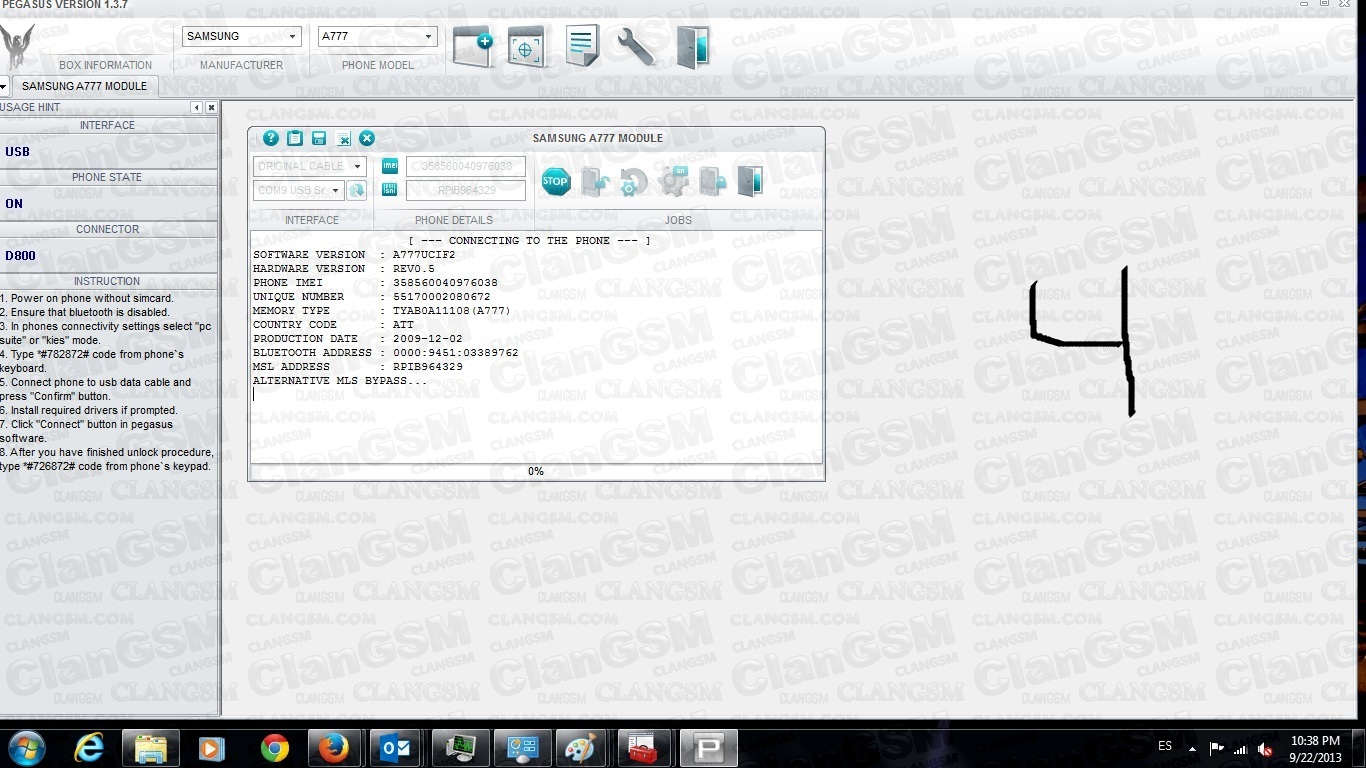The width and height of the screenshot is (1366, 768).
Task: Click the COUNTRY CODE ATT log line
Action: click(x=333, y=325)
